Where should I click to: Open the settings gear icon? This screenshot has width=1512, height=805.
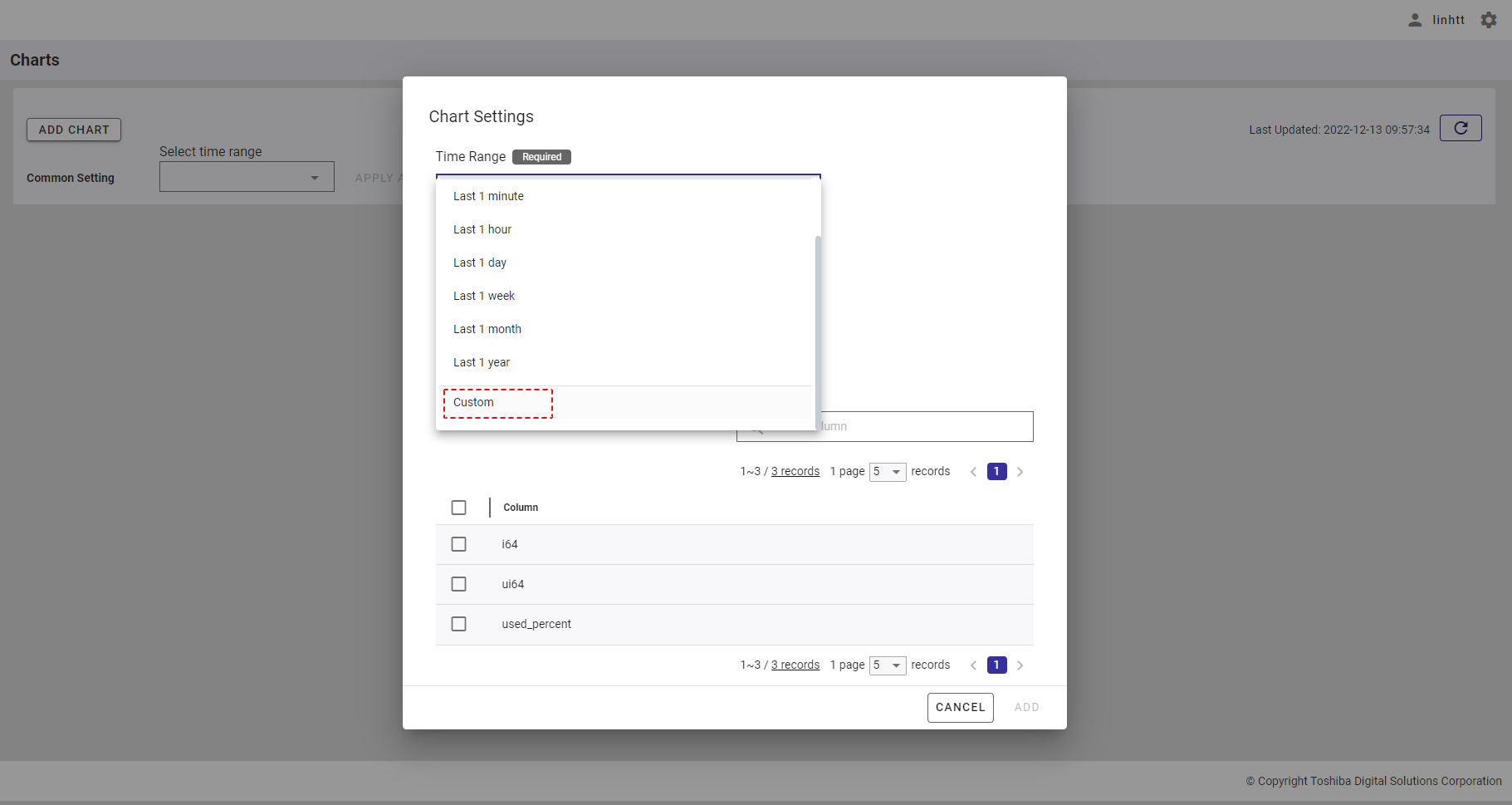click(1489, 20)
